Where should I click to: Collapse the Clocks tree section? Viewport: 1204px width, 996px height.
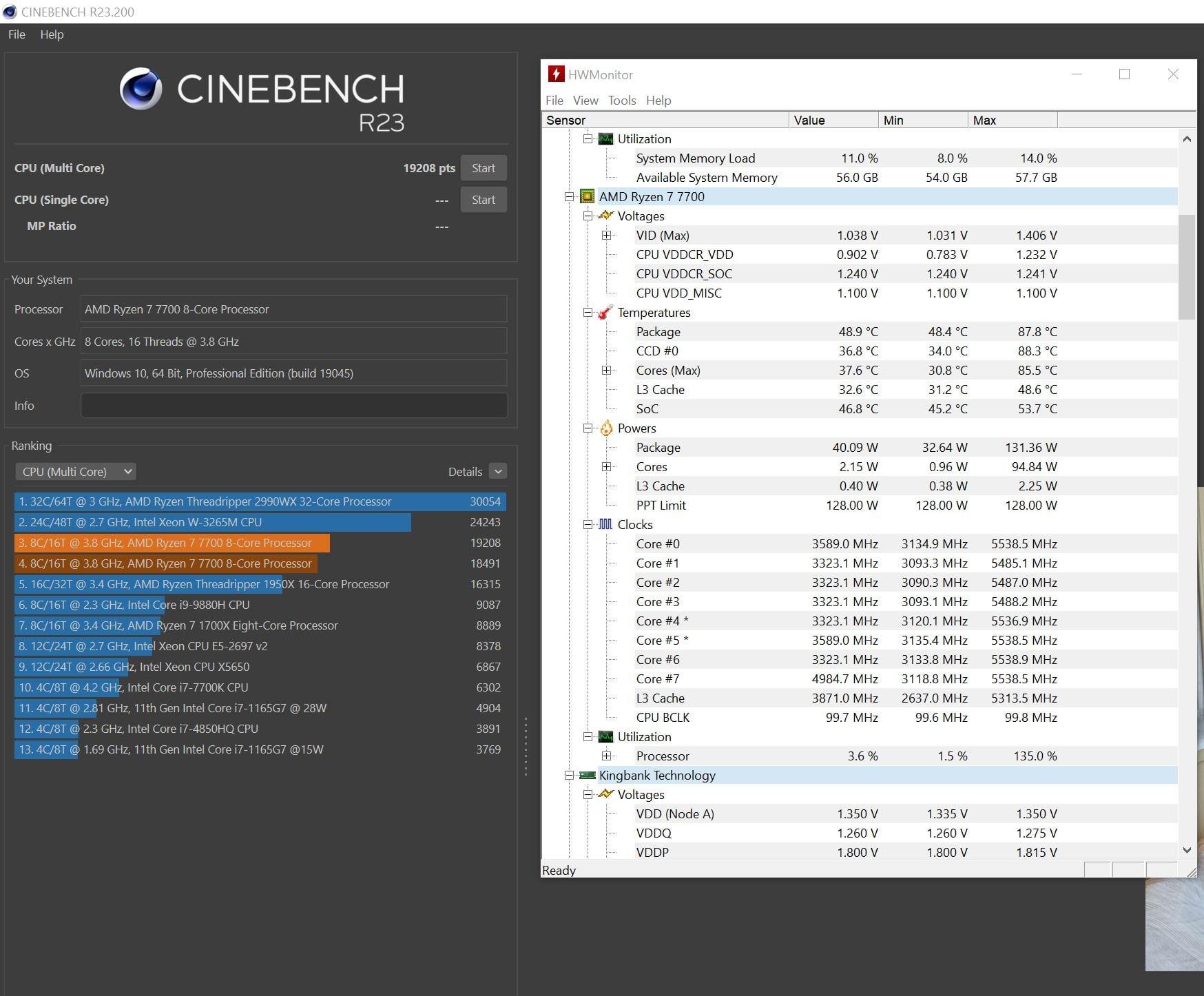tap(588, 524)
